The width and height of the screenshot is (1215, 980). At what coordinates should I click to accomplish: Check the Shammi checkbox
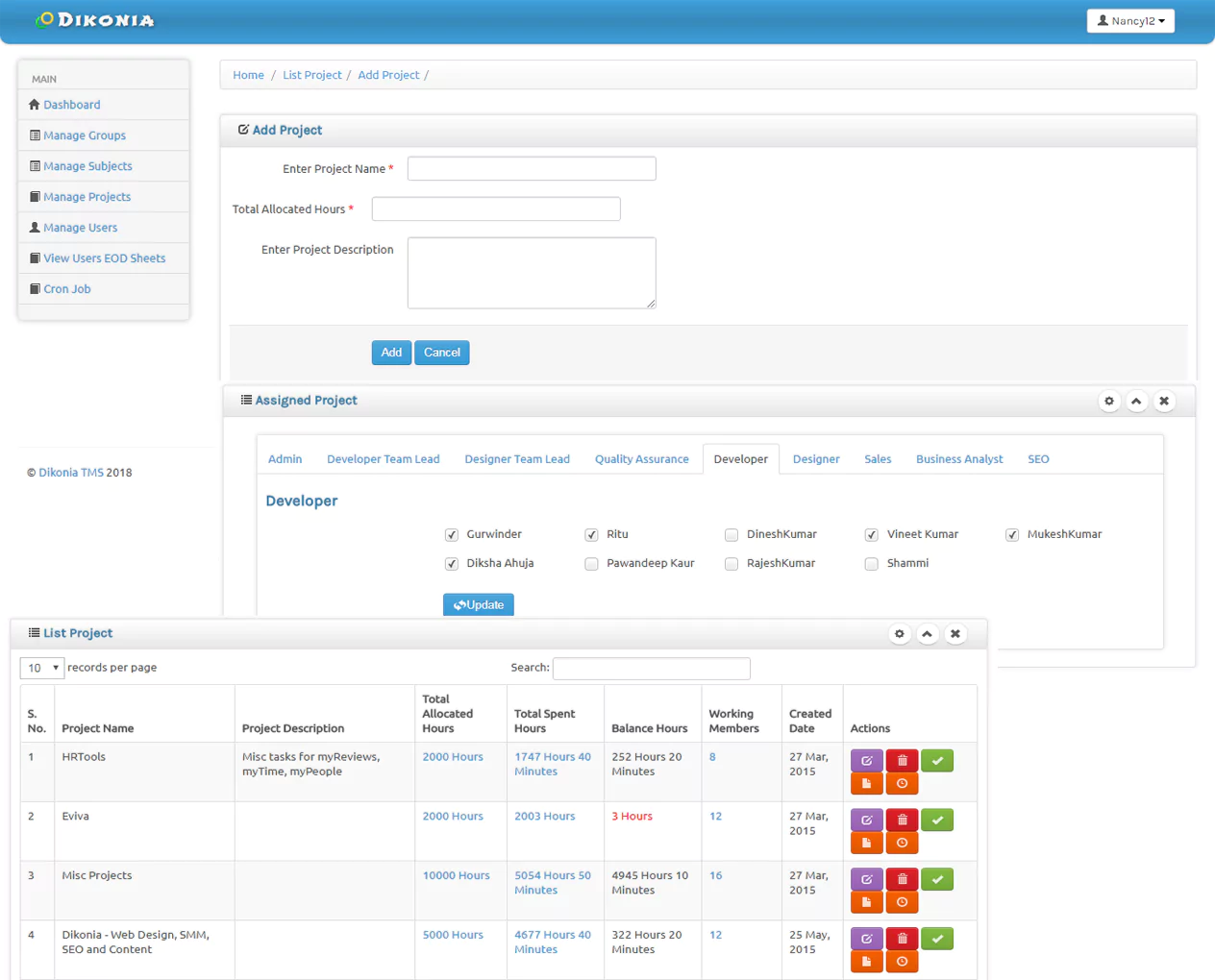point(872,564)
